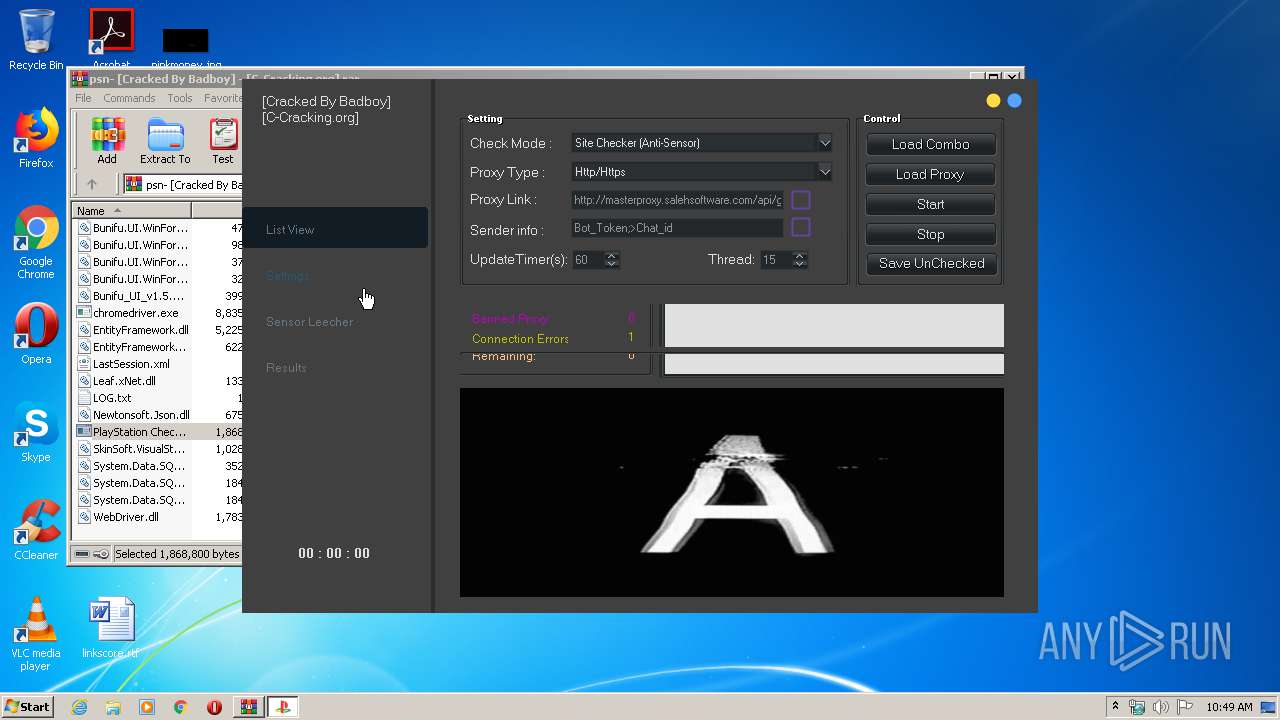Click the Test icon in WinRAR toolbar

(x=223, y=141)
